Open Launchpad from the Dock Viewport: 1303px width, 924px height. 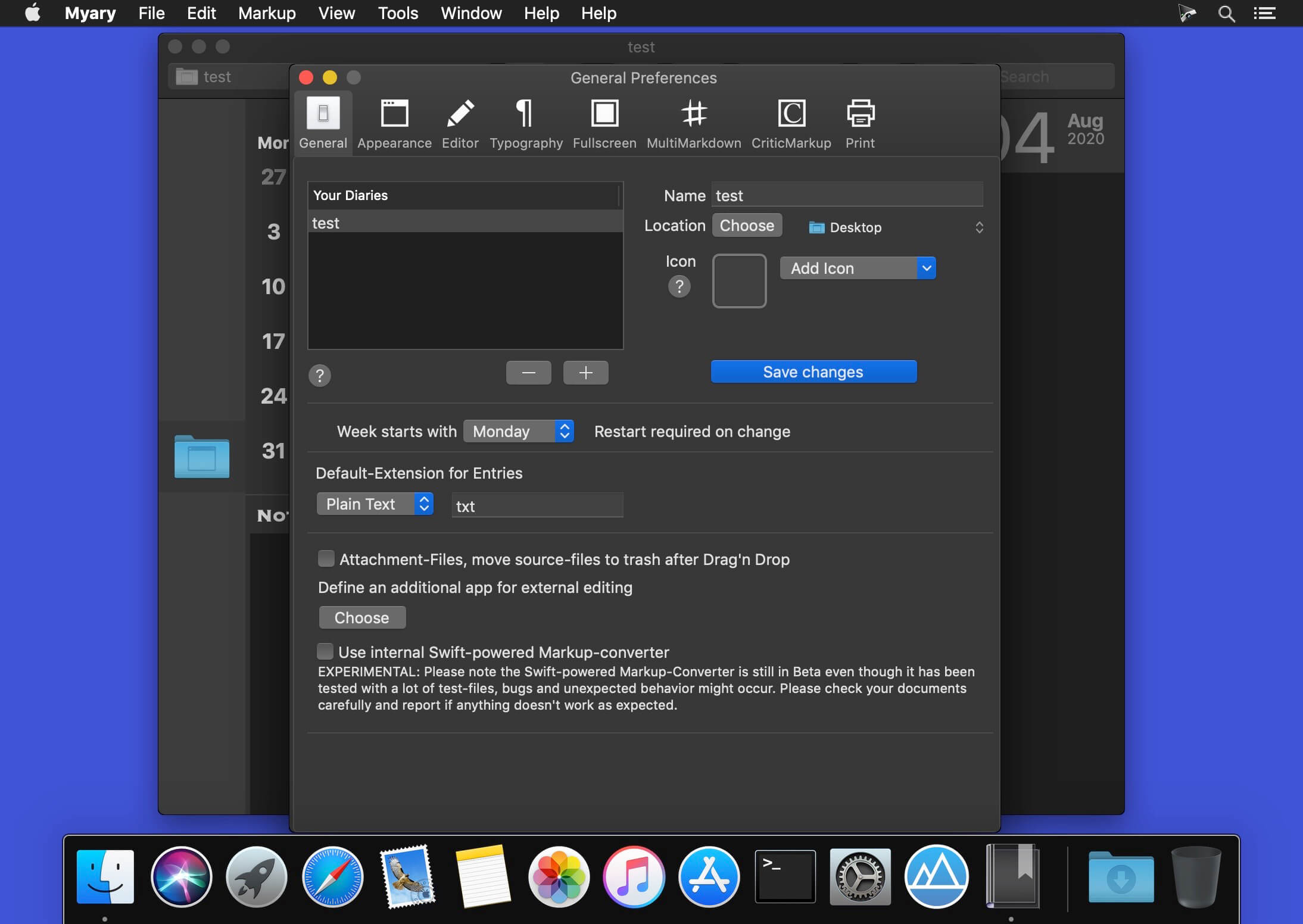pyautogui.click(x=257, y=877)
